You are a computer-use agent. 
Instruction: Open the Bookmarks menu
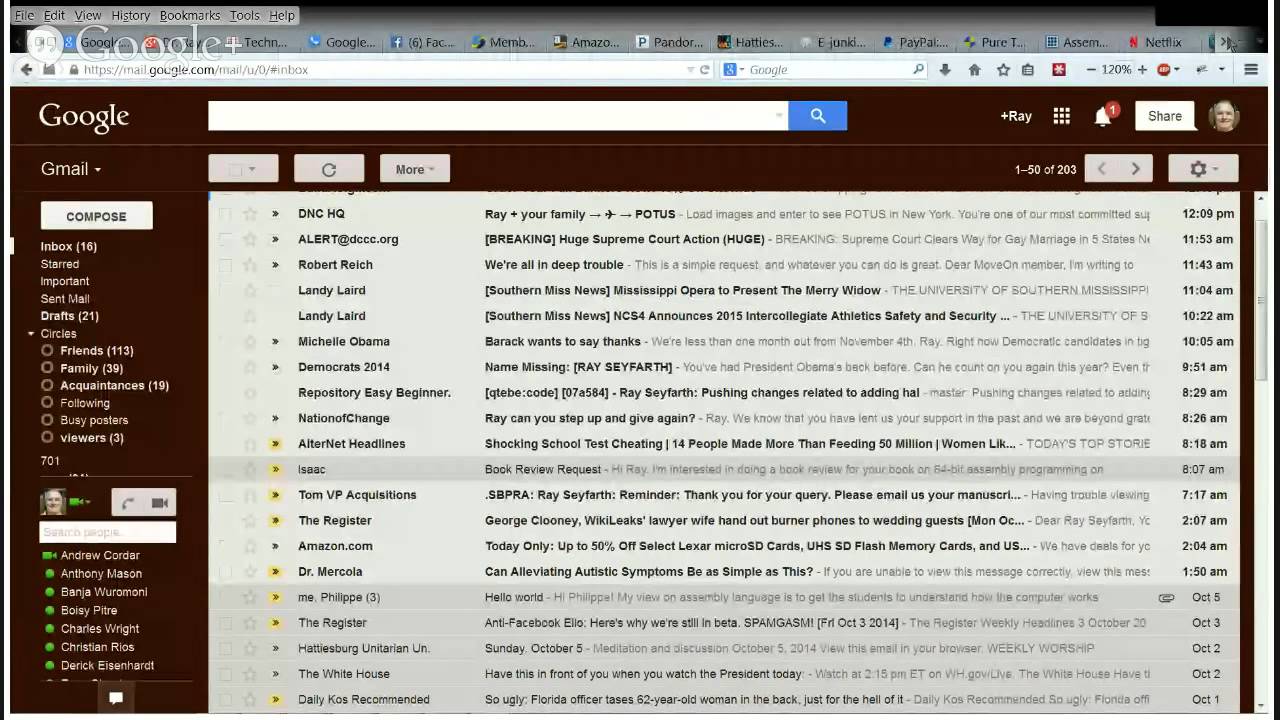tap(189, 15)
